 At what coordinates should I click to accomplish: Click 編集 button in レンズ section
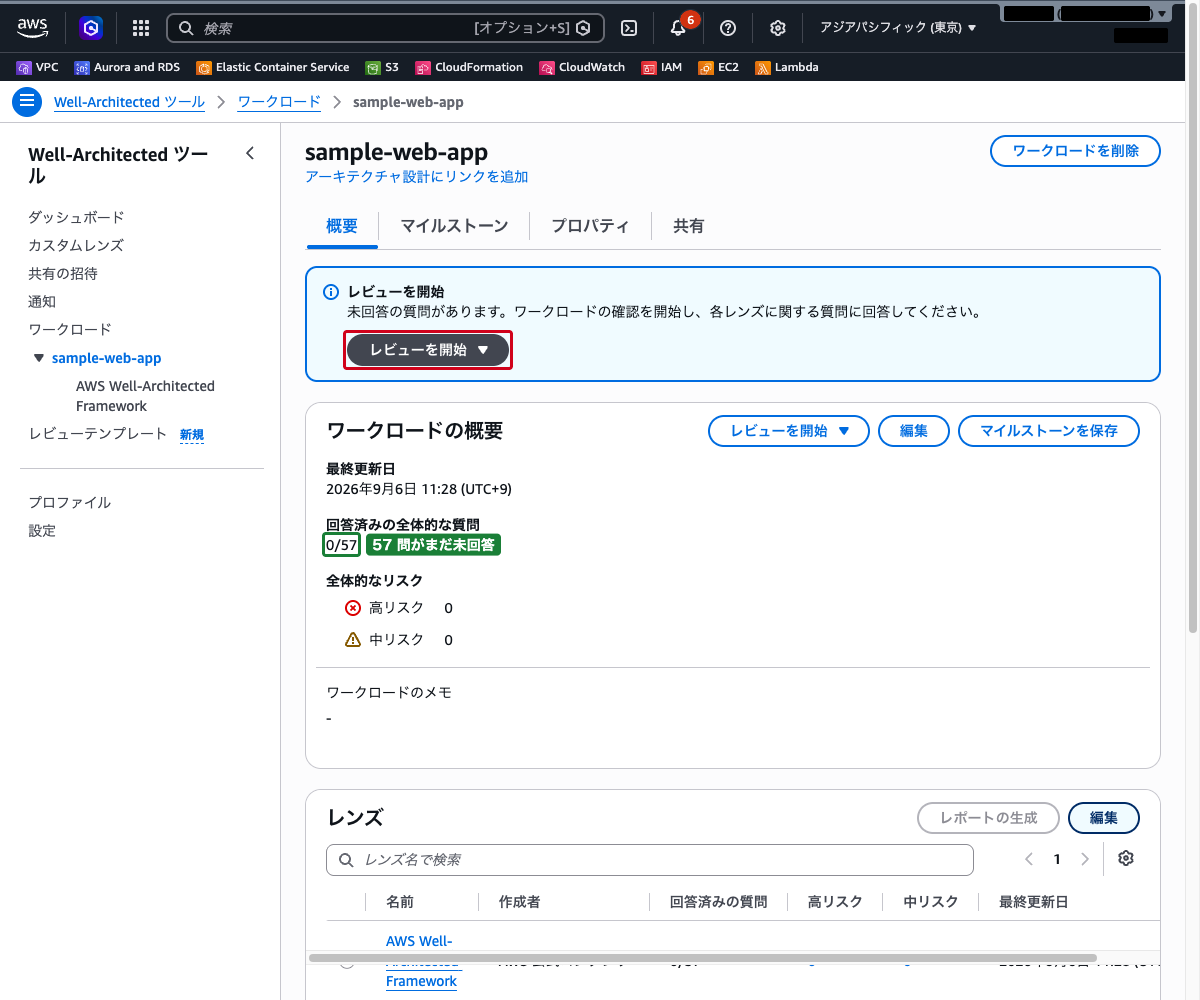[x=1104, y=818]
